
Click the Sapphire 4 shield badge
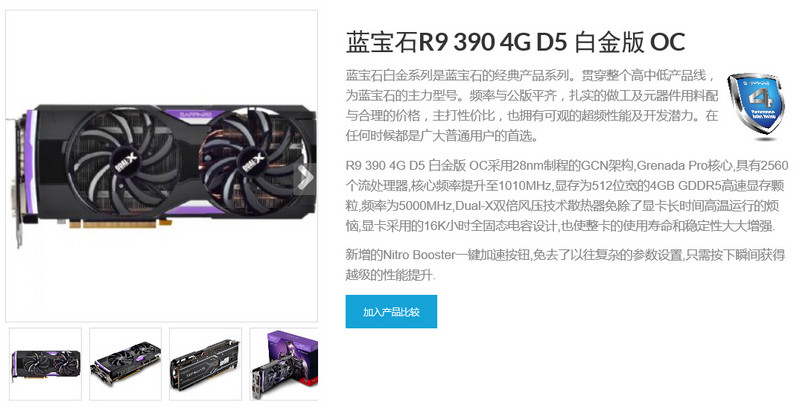[756, 106]
